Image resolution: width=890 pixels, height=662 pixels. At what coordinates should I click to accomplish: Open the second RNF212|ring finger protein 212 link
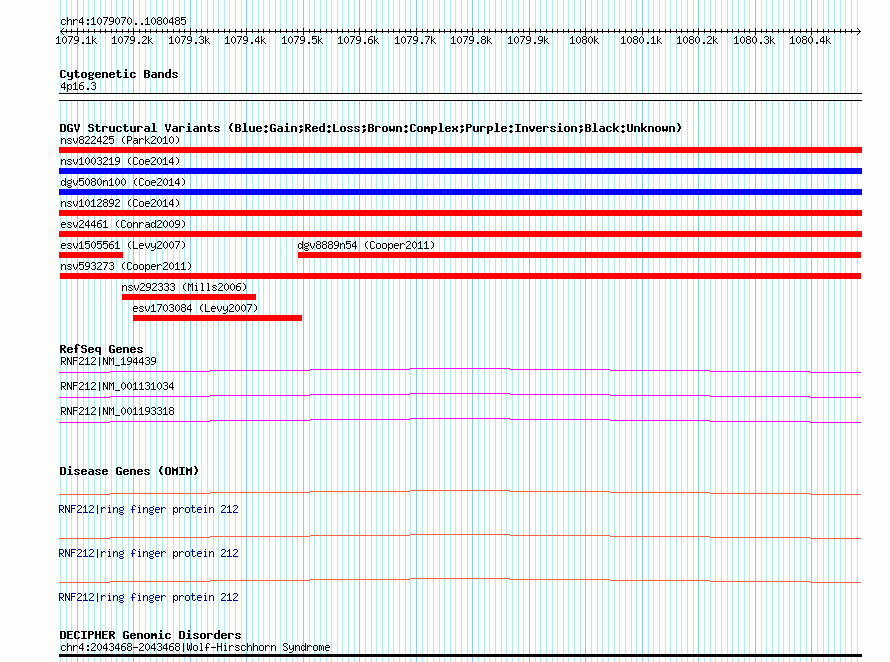pos(149,553)
